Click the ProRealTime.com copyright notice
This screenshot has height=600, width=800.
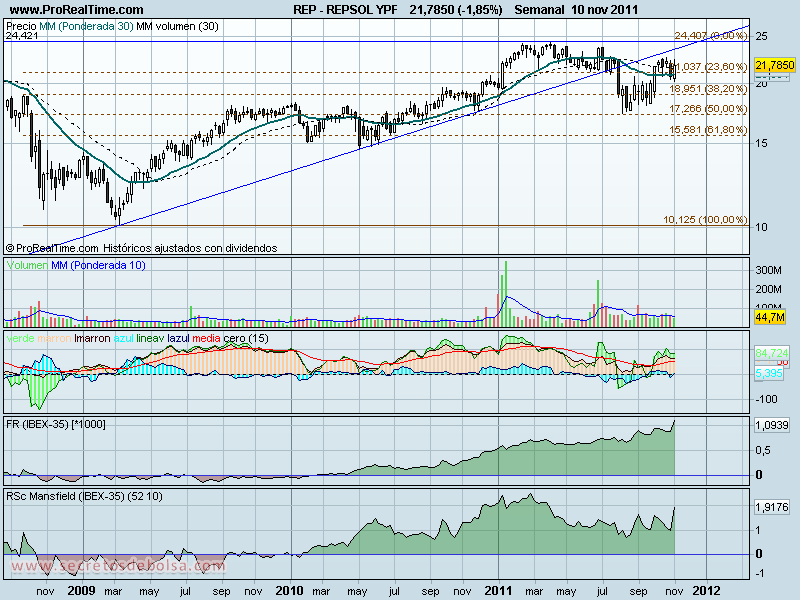141,248
